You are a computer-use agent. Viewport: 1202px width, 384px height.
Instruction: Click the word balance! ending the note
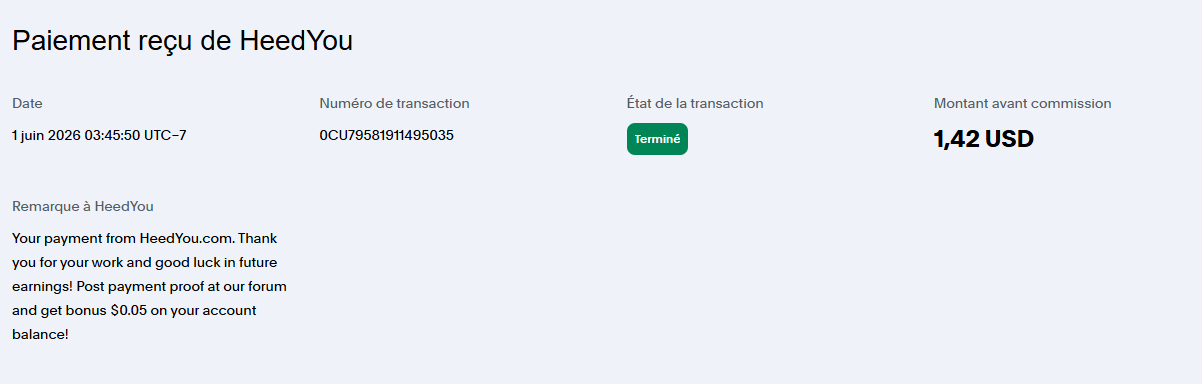click(x=40, y=335)
